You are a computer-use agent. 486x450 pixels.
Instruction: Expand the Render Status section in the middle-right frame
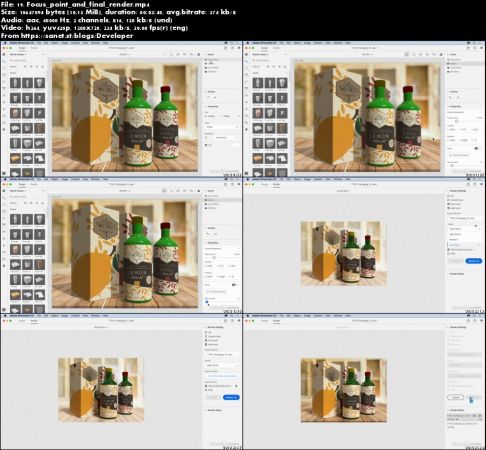click(x=456, y=274)
